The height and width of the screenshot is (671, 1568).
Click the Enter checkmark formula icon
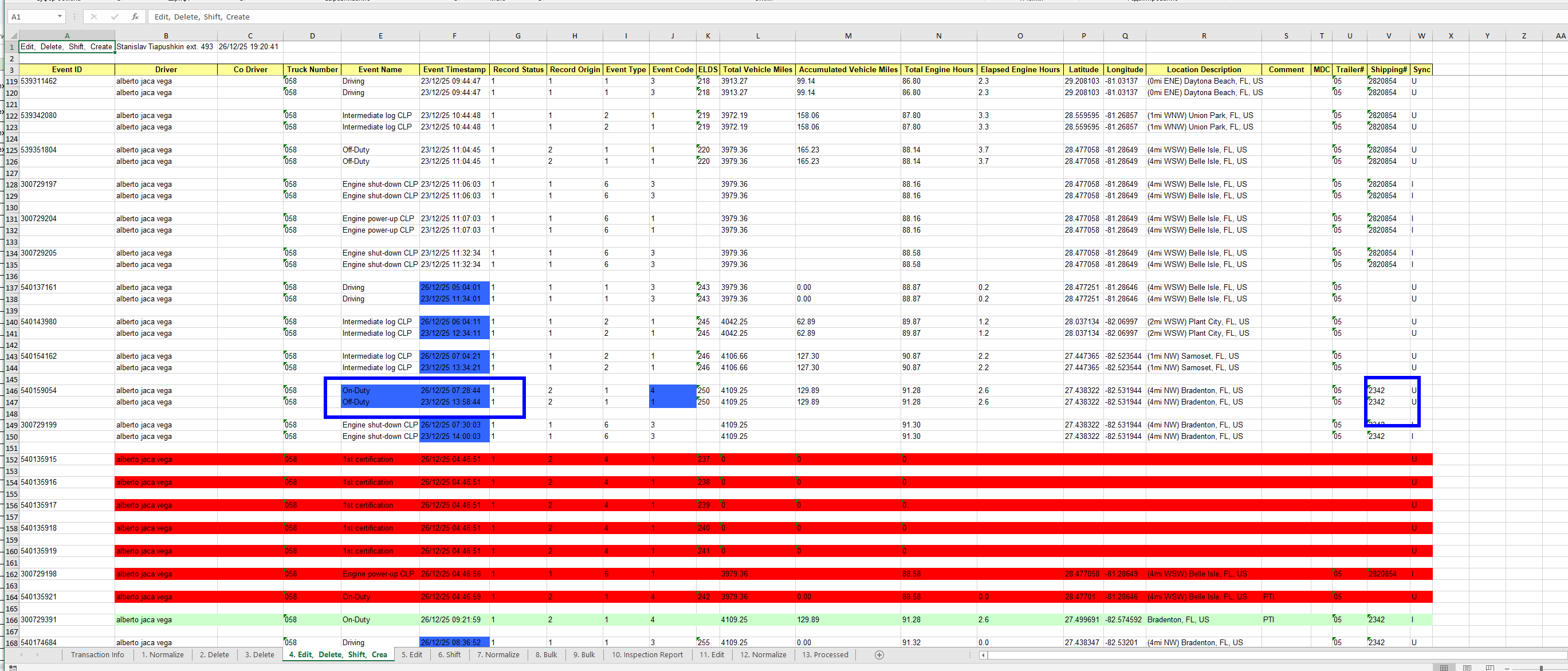(x=115, y=17)
